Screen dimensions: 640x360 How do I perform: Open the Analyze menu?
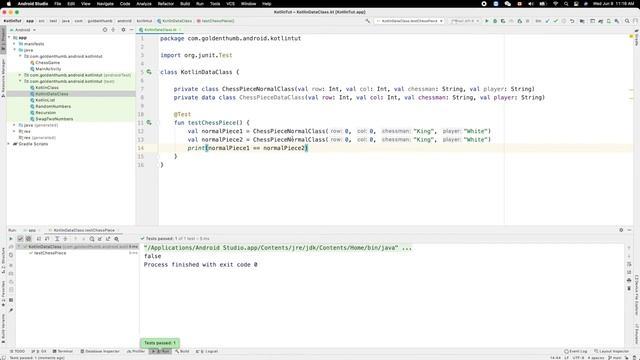[144, 4]
